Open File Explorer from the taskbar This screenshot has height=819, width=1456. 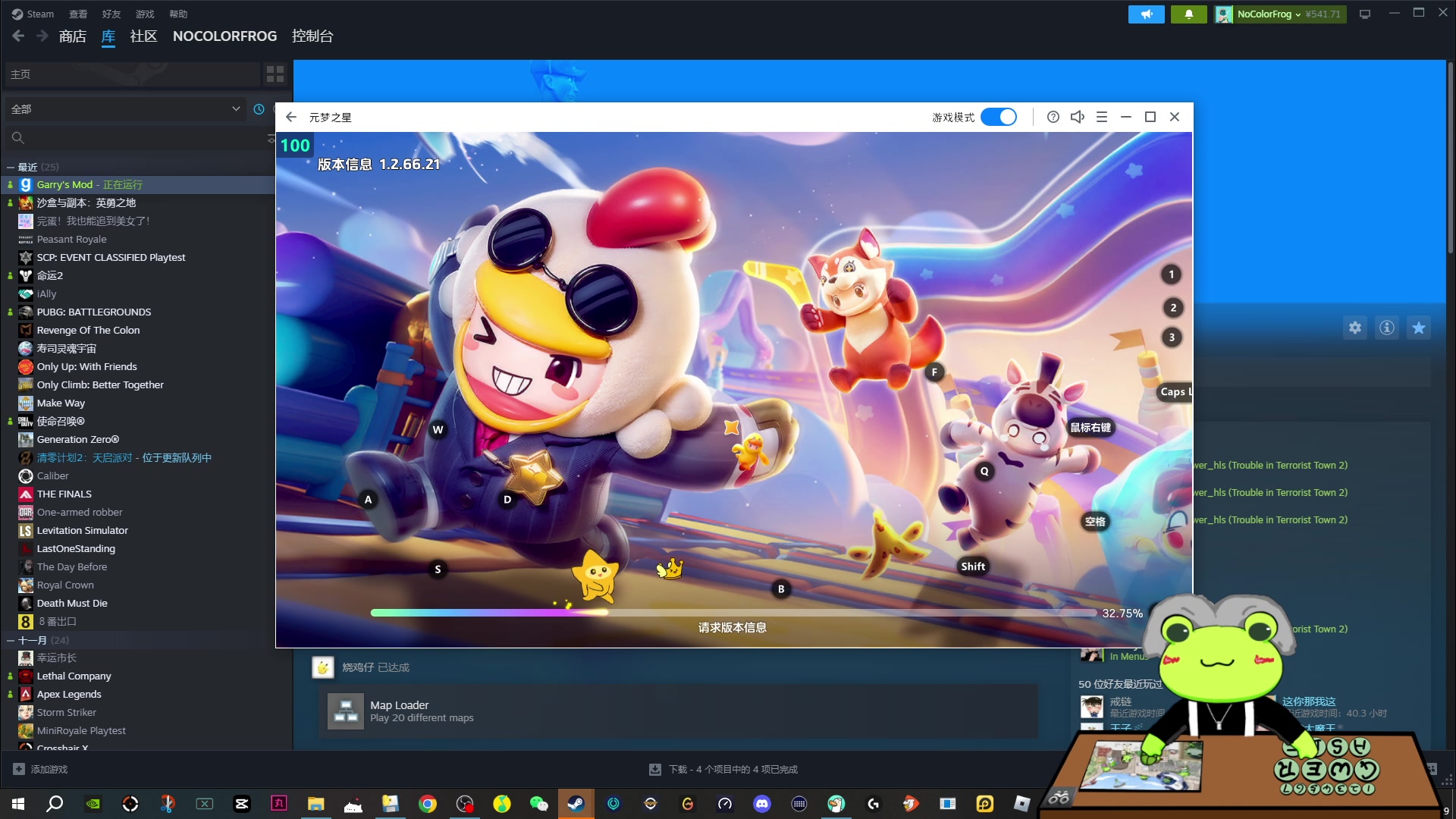[316, 803]
